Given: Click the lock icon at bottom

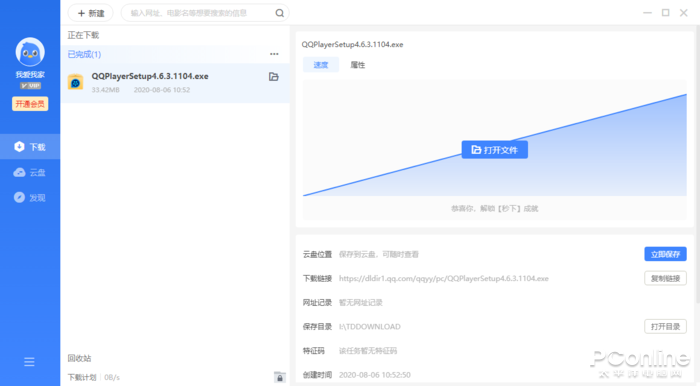Looking at the screenshot, I should [x=280, y=378].
